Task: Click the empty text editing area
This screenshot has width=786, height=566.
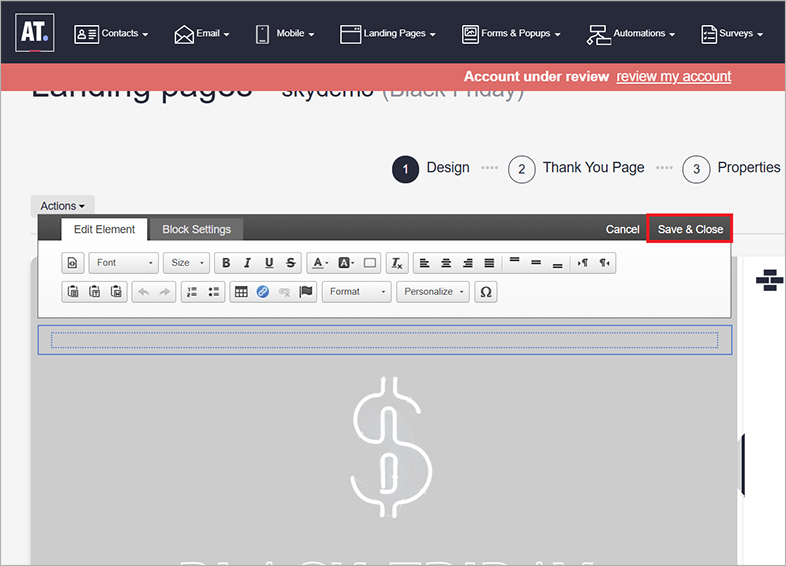Action: click(x=384, y=340)
